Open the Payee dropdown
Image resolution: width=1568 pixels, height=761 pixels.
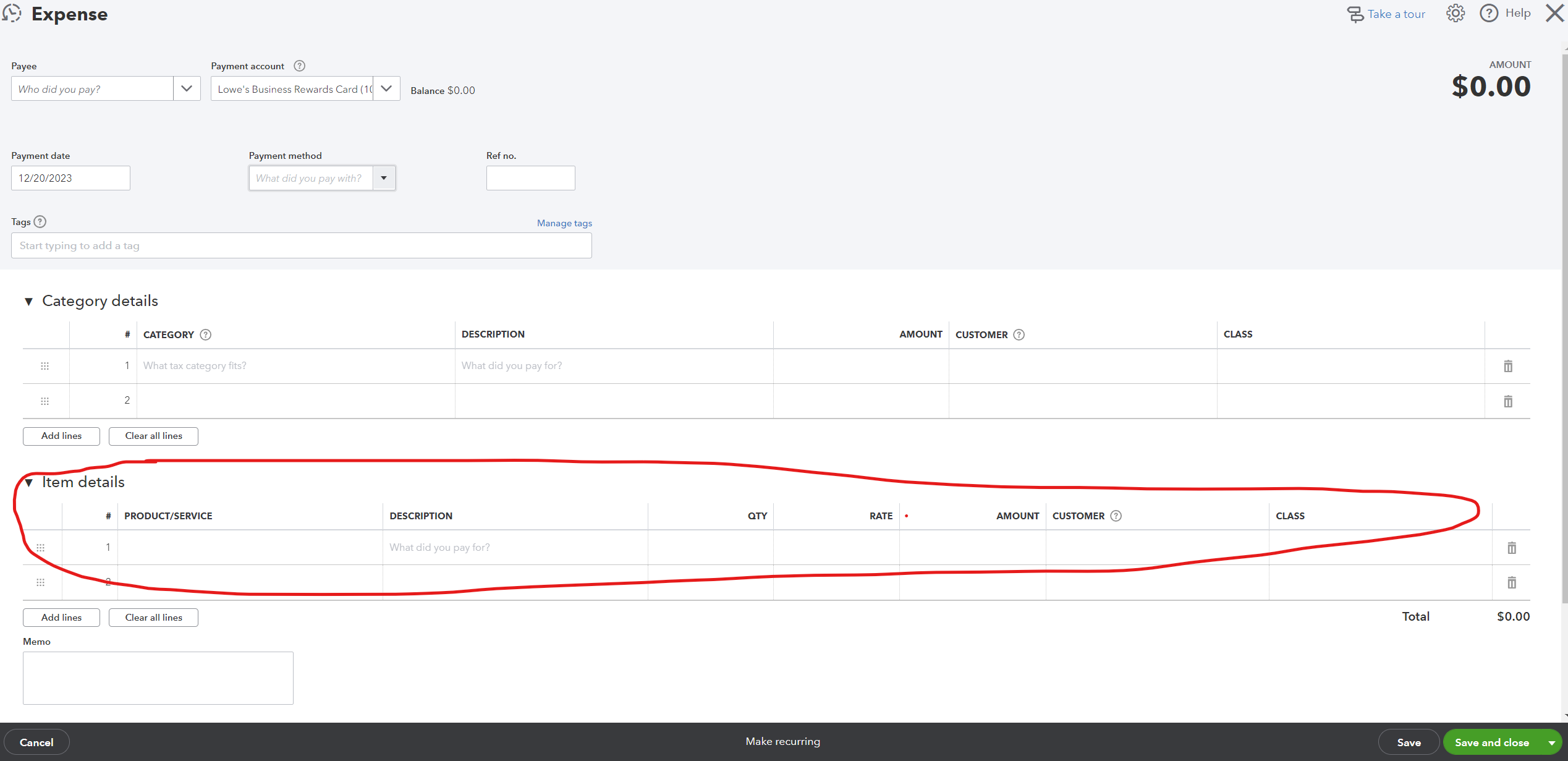(x=186, y=88)
